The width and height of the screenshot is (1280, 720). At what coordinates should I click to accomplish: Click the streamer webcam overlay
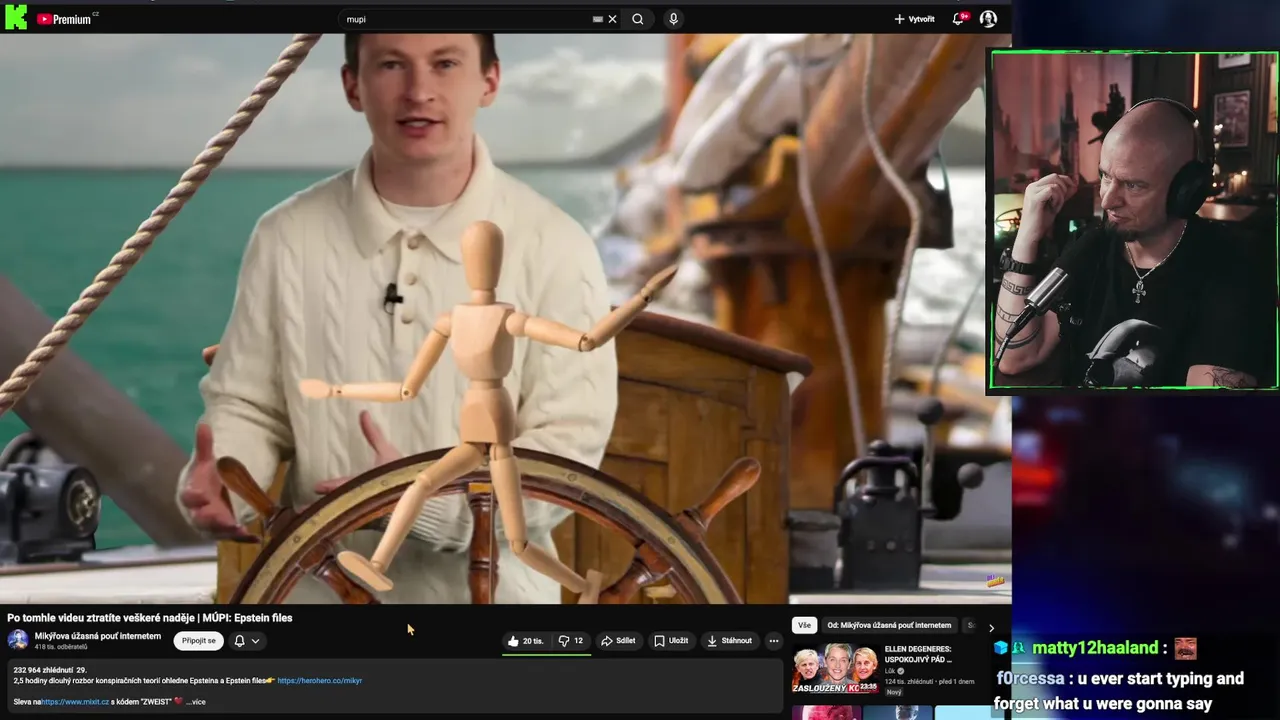click(1135, 220)
